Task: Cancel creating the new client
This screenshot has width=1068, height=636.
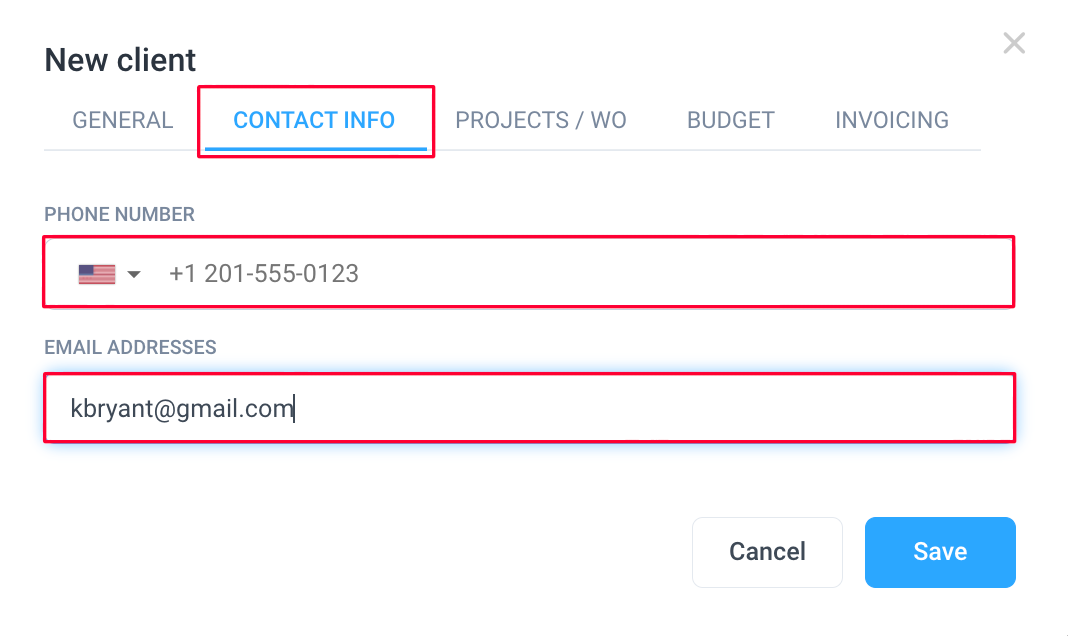Action: coord(768,552)
